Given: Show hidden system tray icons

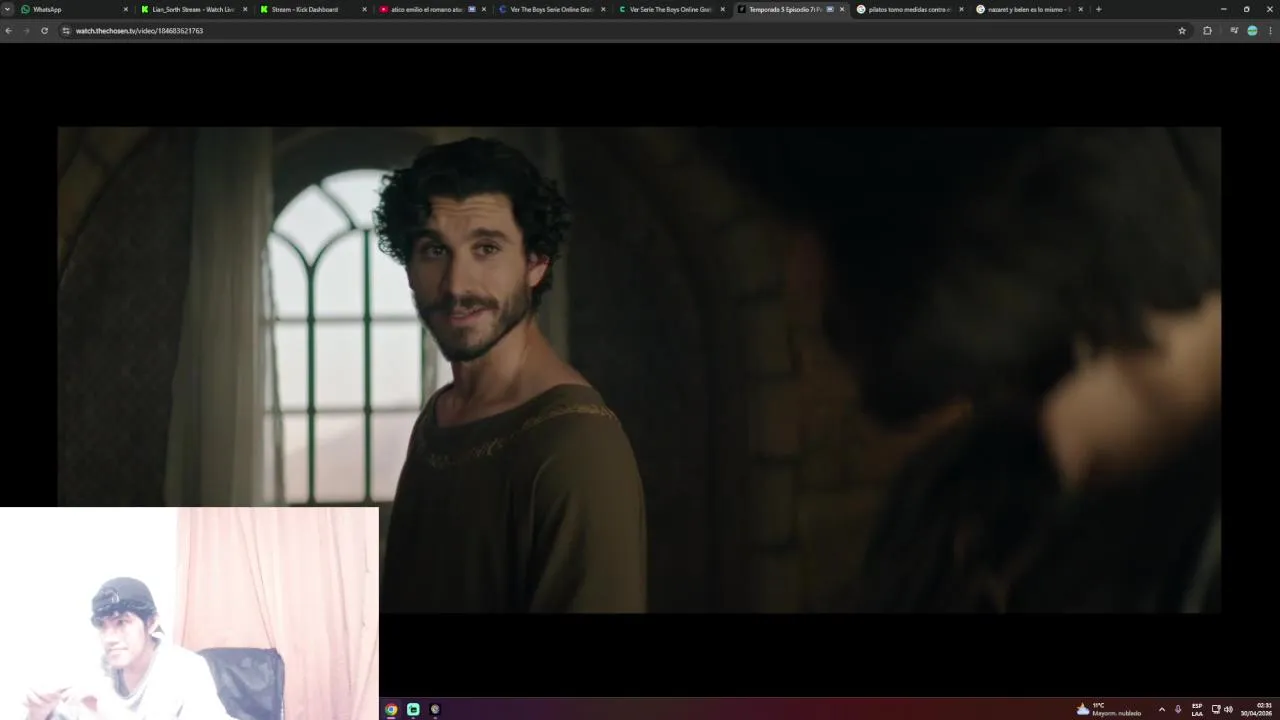Looking at the screenshot, I should (x=1161, y=709).
